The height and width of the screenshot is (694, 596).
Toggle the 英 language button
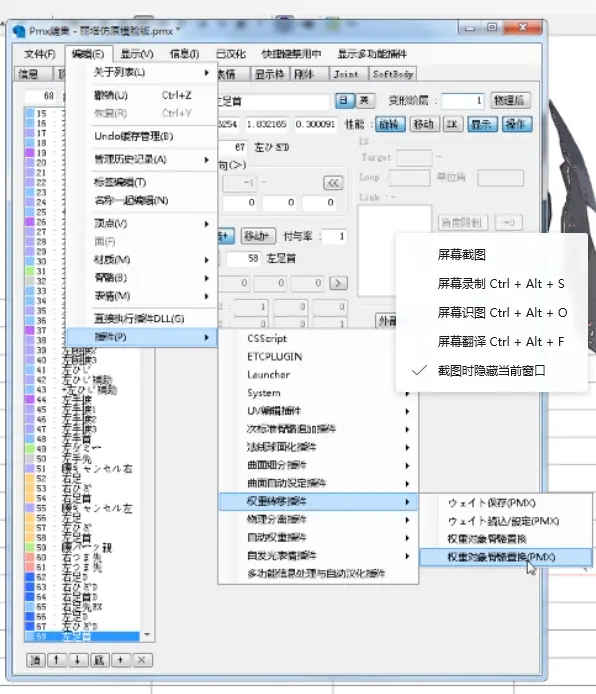pos(365,100)
